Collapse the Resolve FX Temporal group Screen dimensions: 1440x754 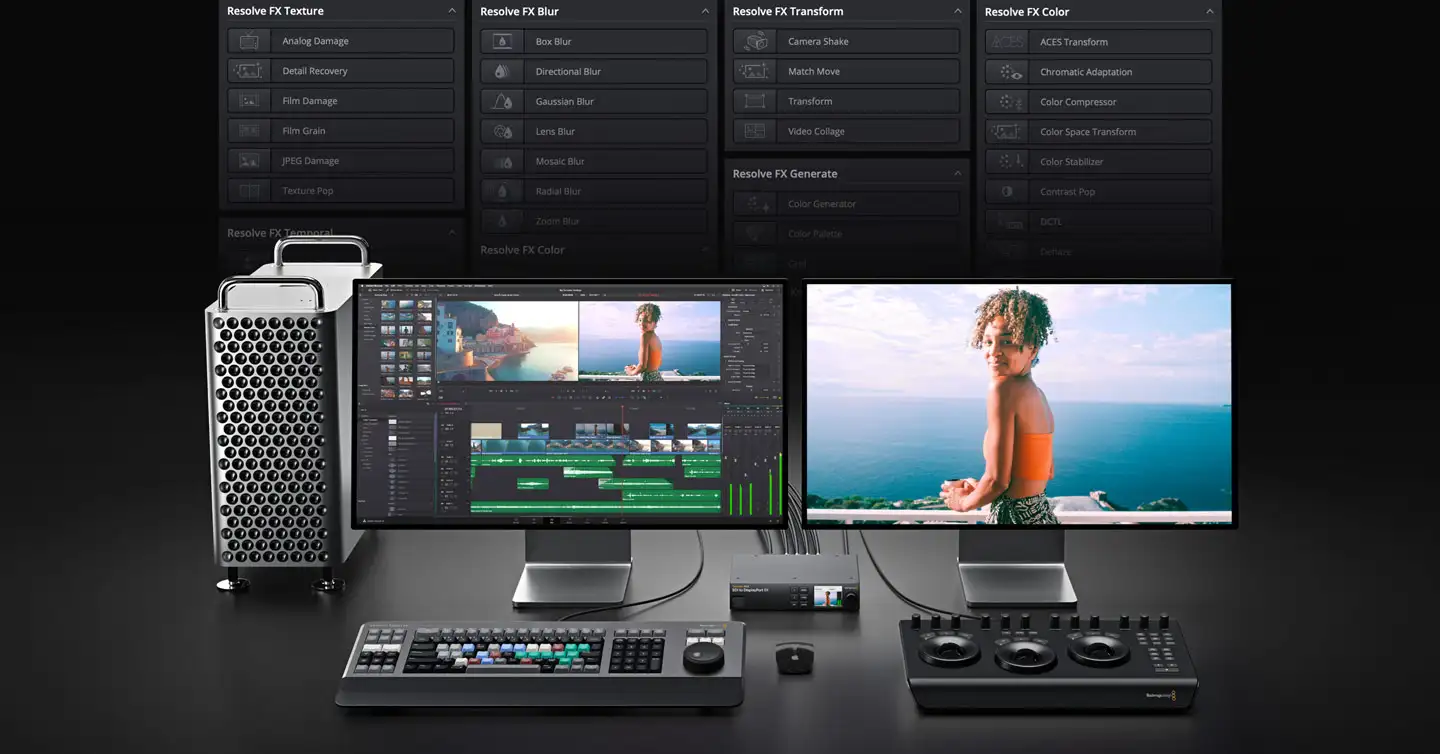tap(452, 233)
